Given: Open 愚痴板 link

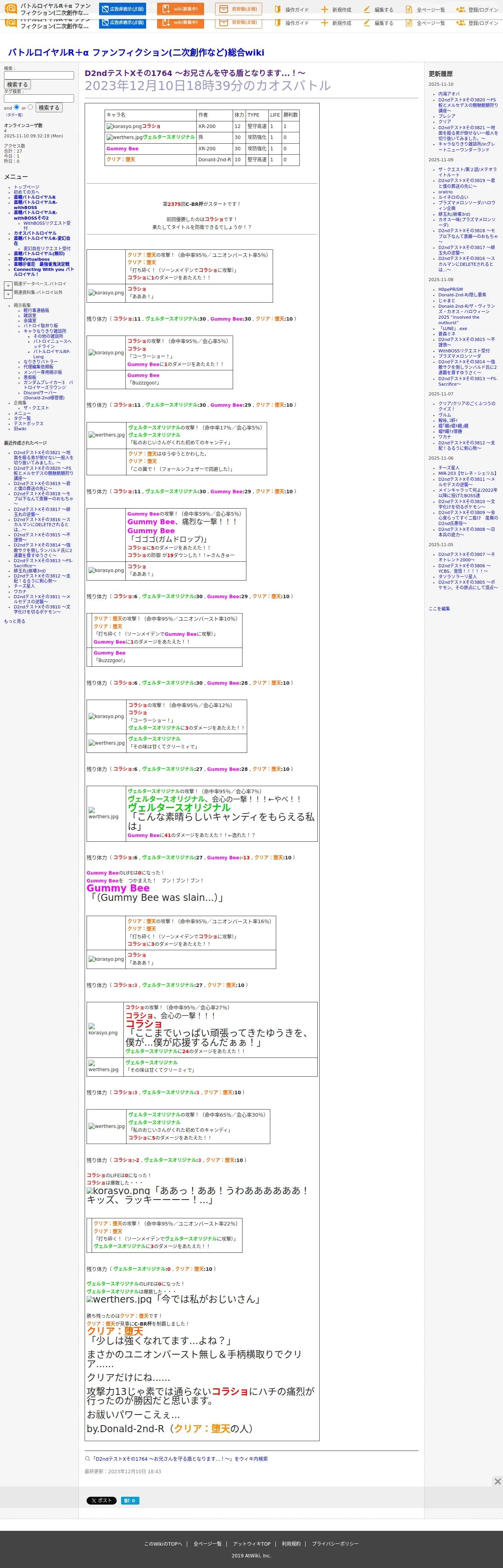Looking at the screenshot, I should click(x=30, y=377).
